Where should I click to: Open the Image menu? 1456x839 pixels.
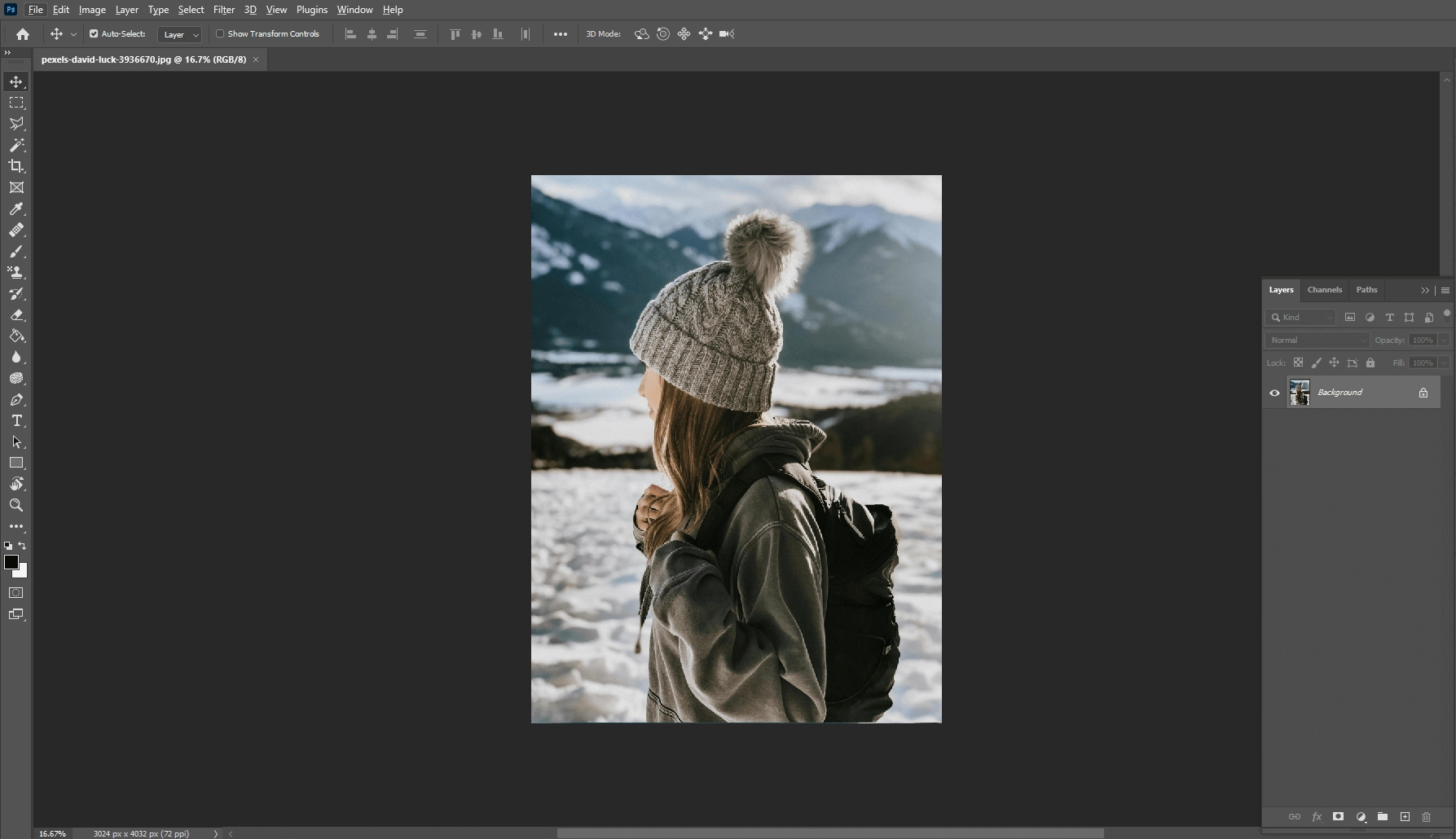tap(92, 10)
